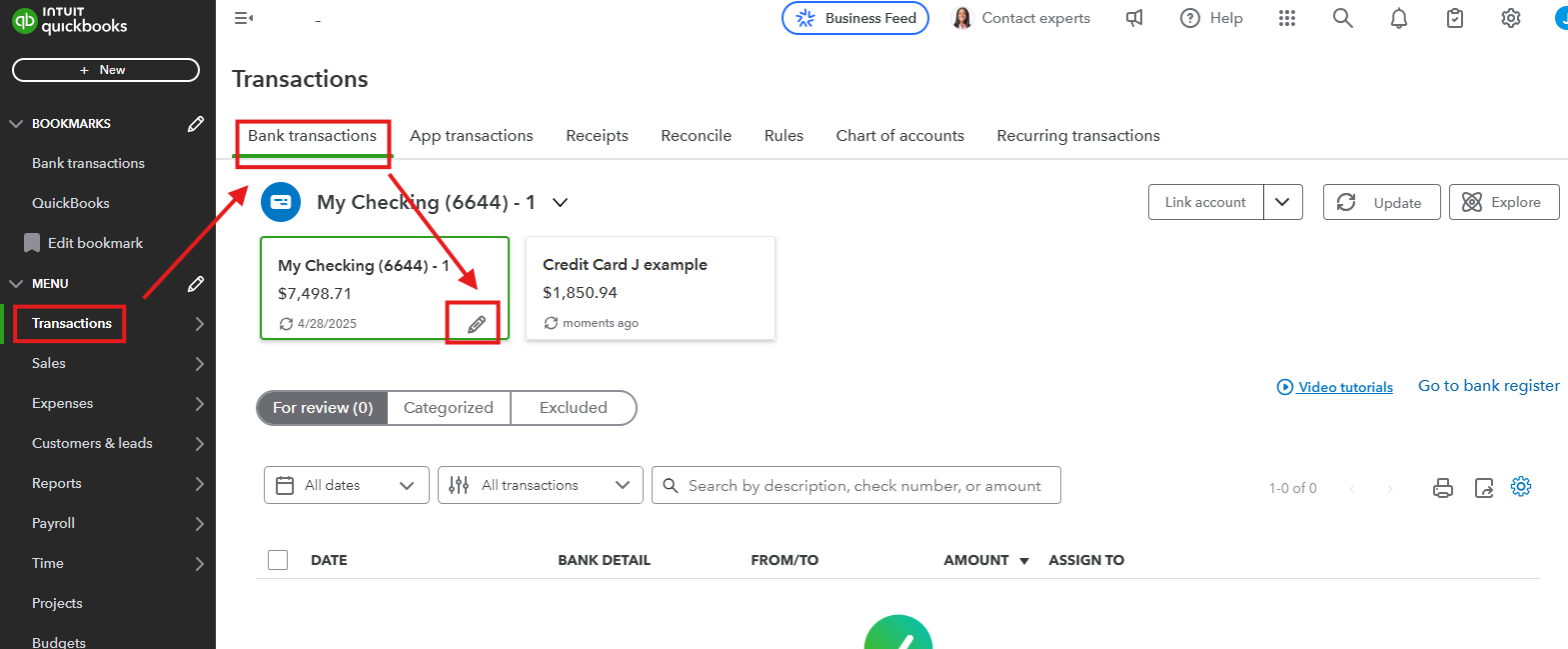Open Bank transactions bookmark
The width and height of the screenshot is (1568, 649).
(88, 164)
